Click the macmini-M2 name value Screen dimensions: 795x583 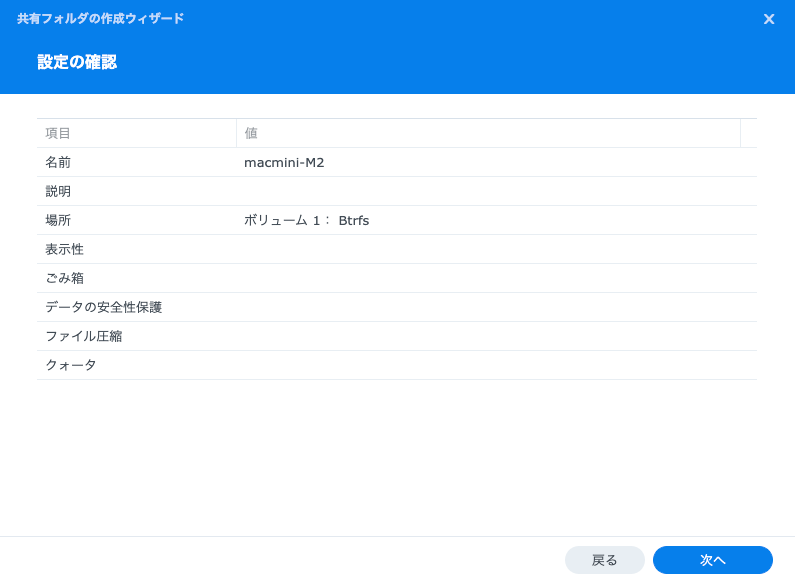(284, 162)
